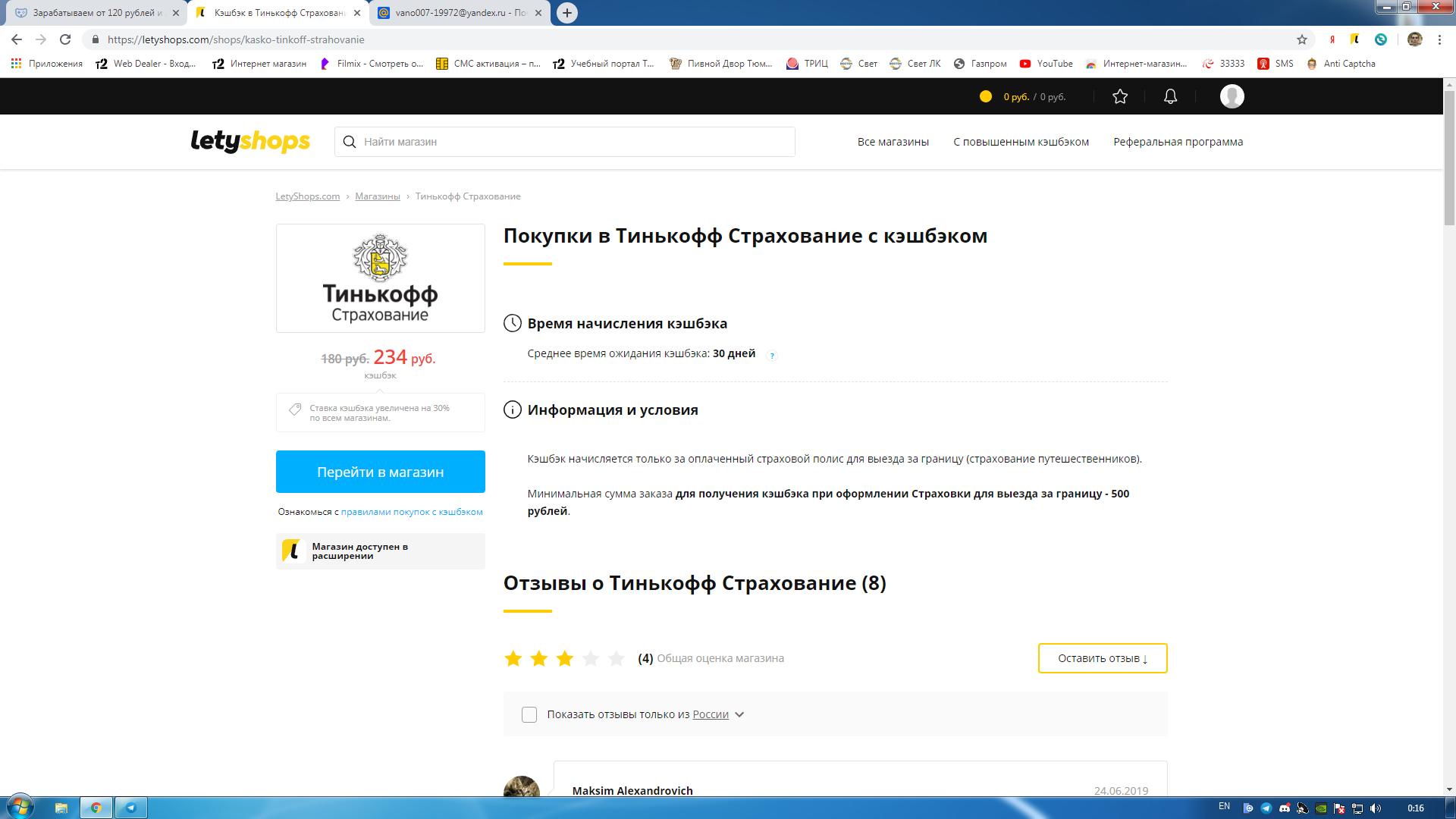Click 'Магазин доступен в расширении' banner

(x=380, y=551)
